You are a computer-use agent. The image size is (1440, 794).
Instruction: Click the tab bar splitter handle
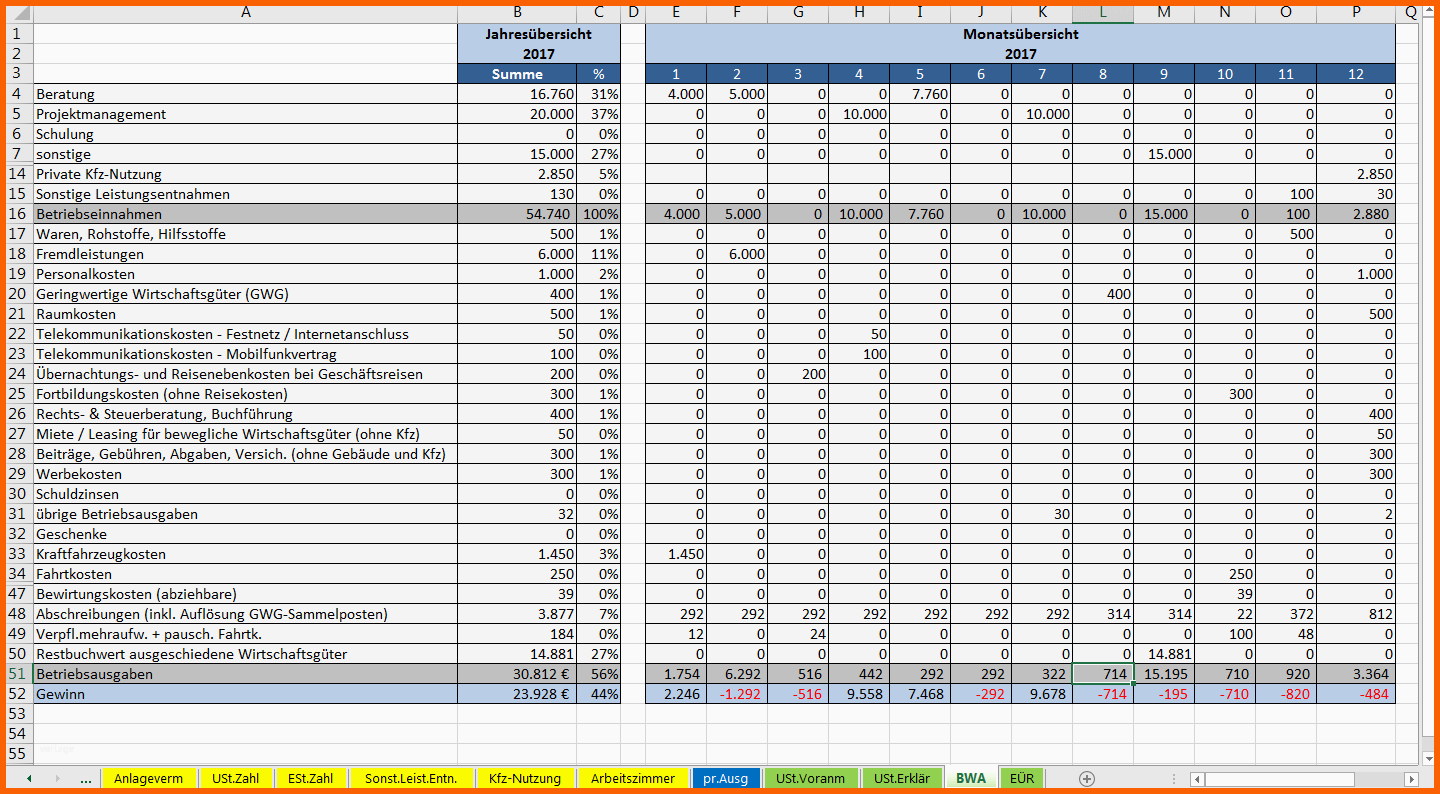[1176, 779]
